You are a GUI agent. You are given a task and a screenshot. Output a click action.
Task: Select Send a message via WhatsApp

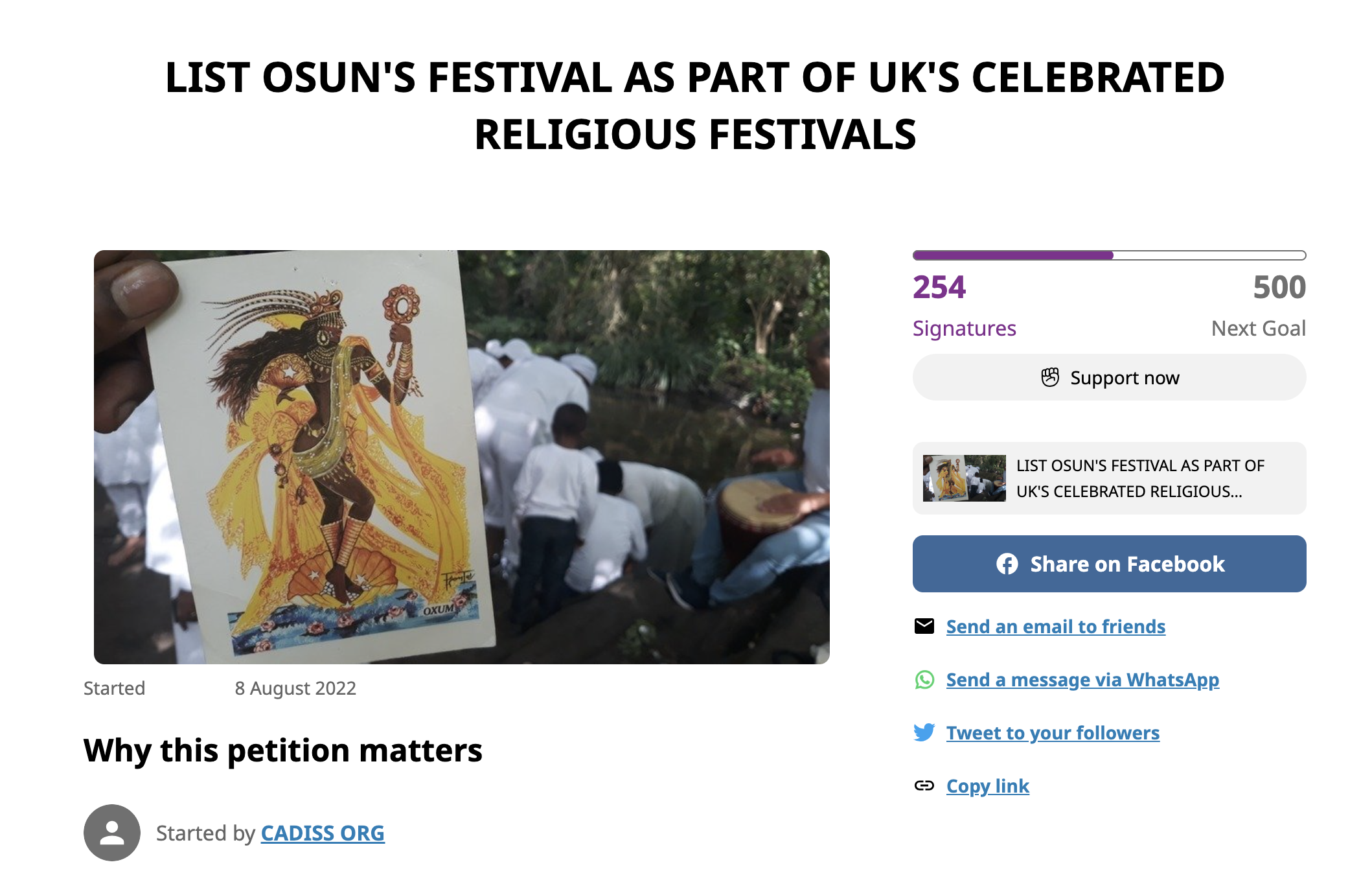pos(1082,679)
